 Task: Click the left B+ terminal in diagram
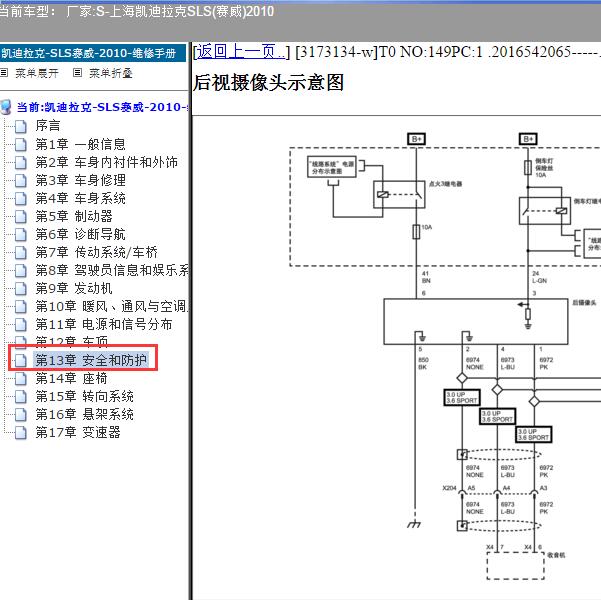pos(416,139)
